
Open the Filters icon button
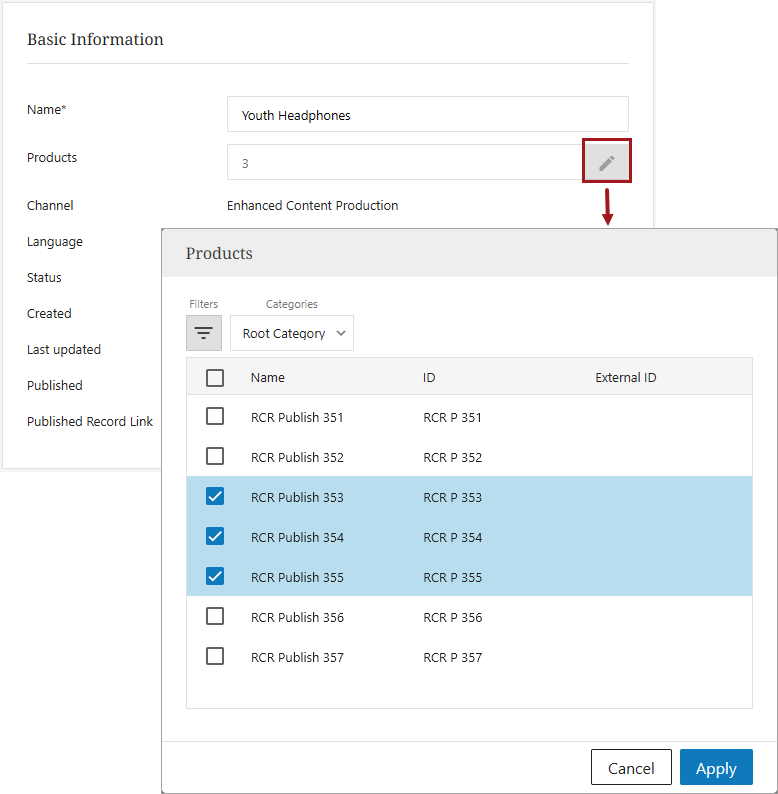[204, 333]
